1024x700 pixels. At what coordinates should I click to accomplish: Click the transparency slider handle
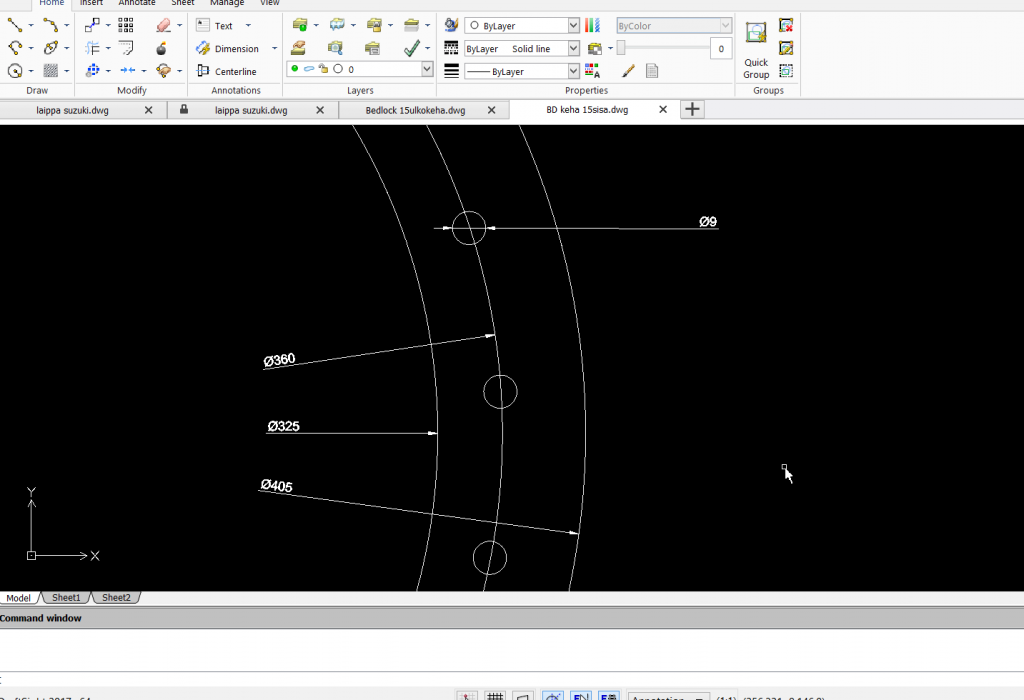tap(621, 48)
